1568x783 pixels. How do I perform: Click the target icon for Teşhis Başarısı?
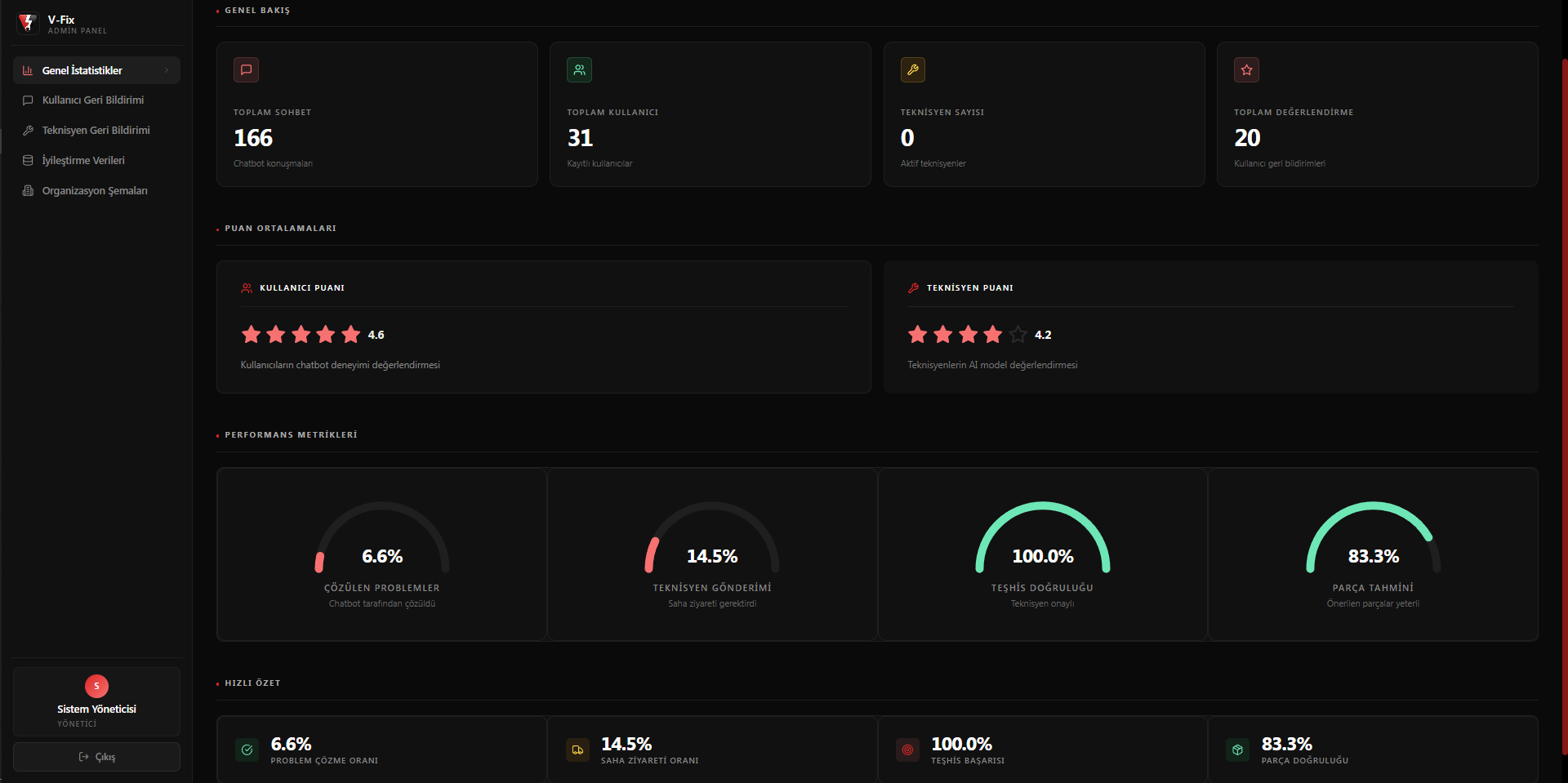[x=907, y=750]
